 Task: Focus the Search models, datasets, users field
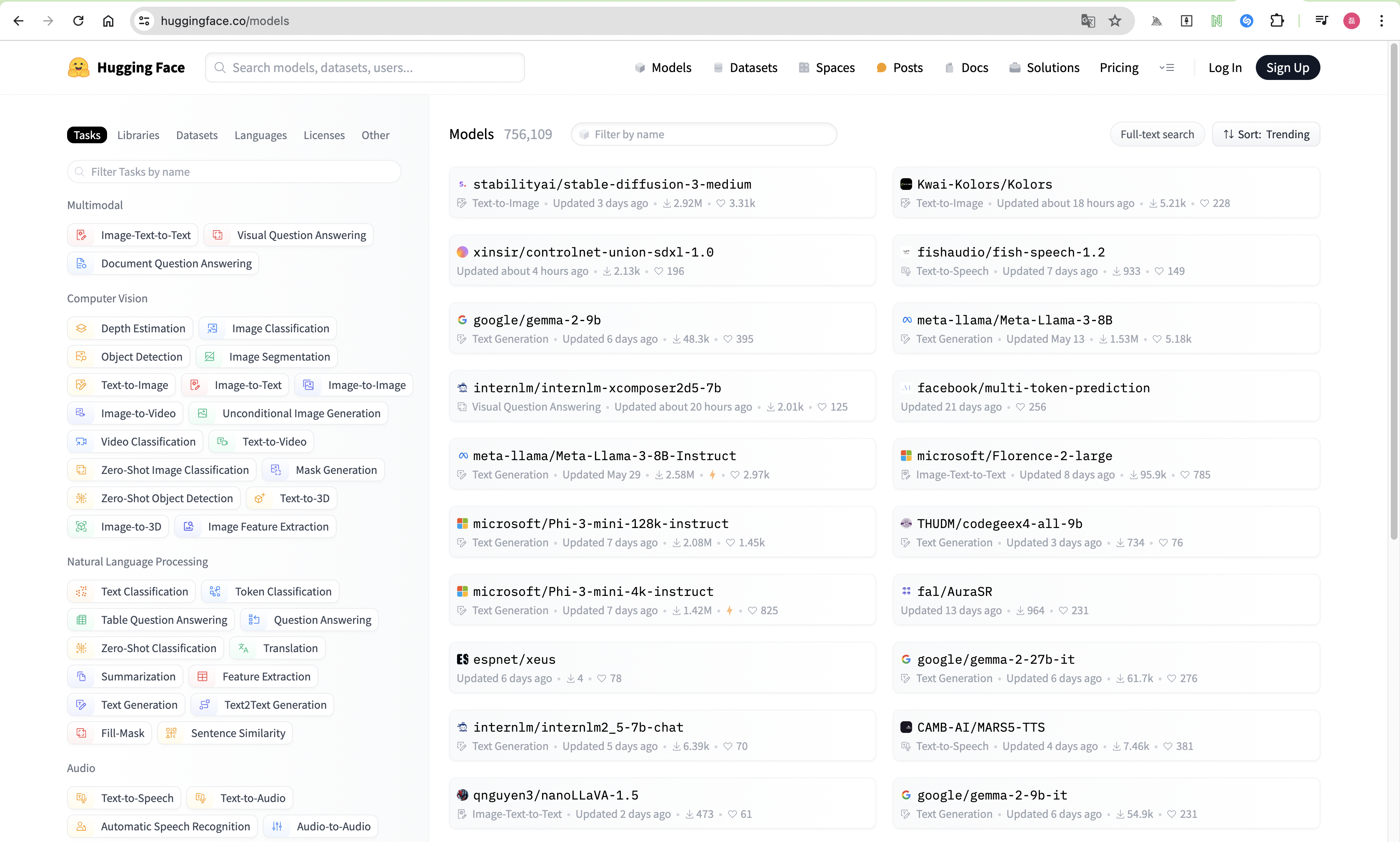click(365, 67)
